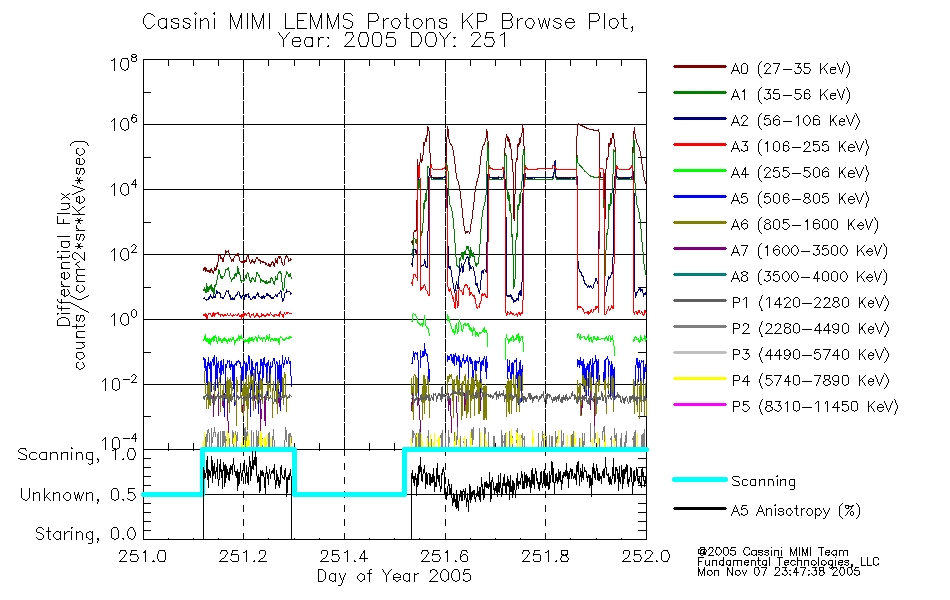Click the A7 (1600-3500 KeV) legend label
Viewport: 950px width, 600px height.
click(809, 251)
